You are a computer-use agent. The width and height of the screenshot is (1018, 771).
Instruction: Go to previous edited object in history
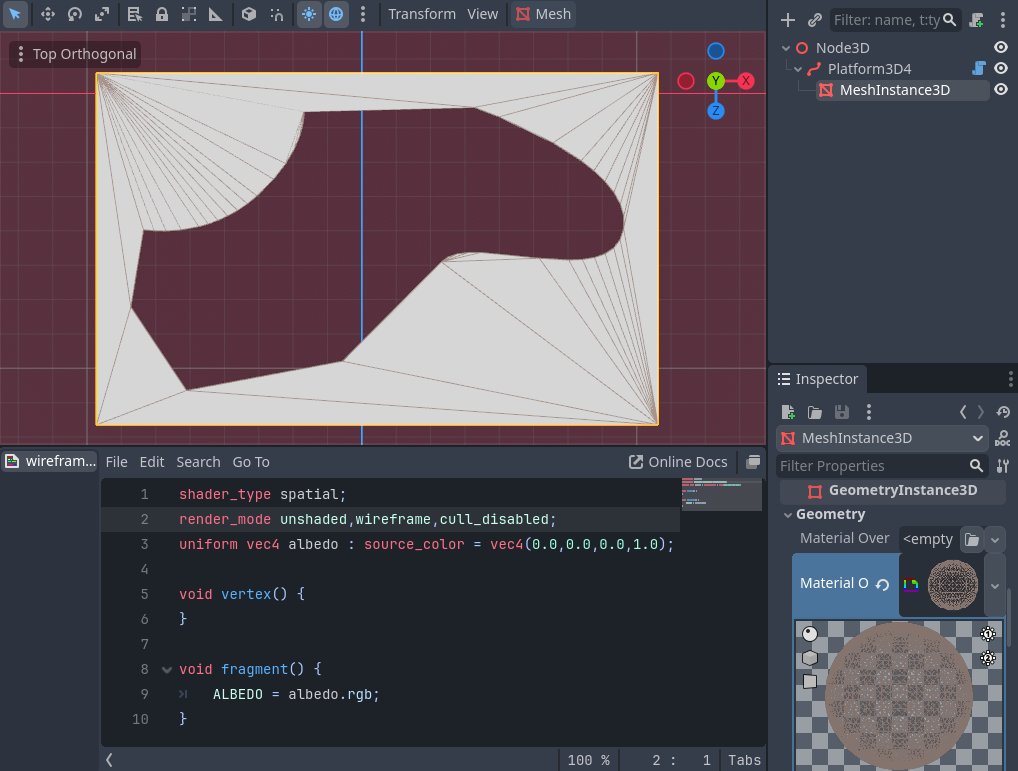coord(963,412)
